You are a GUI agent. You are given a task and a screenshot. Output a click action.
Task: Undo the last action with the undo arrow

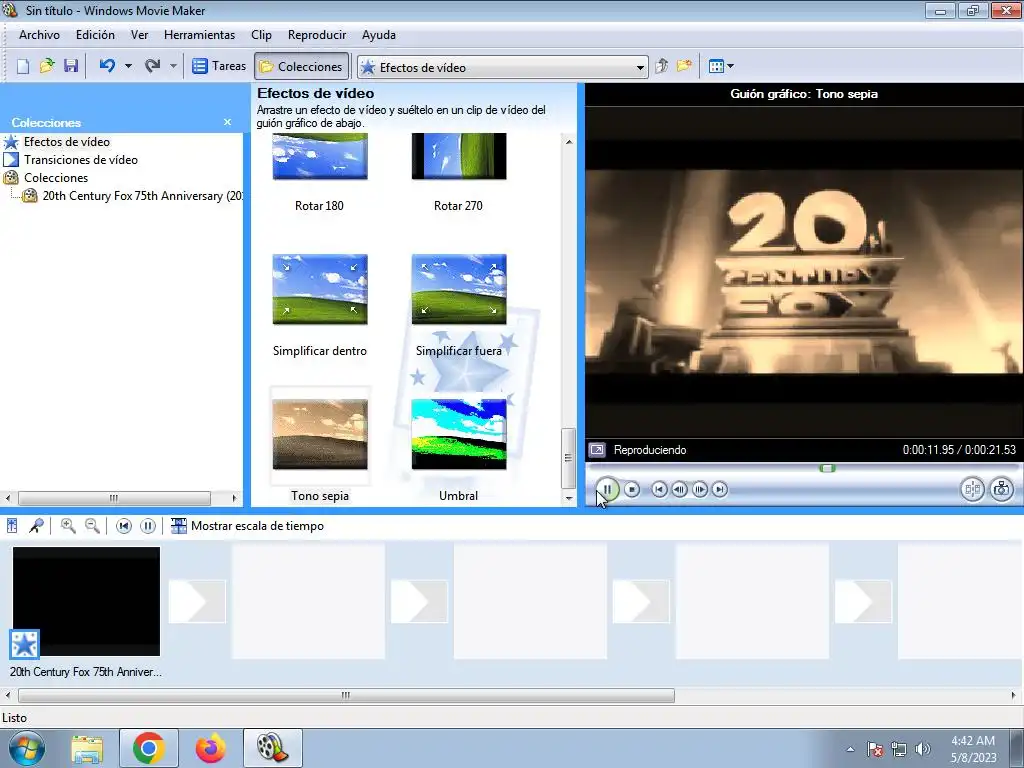[x=107, y=66]
